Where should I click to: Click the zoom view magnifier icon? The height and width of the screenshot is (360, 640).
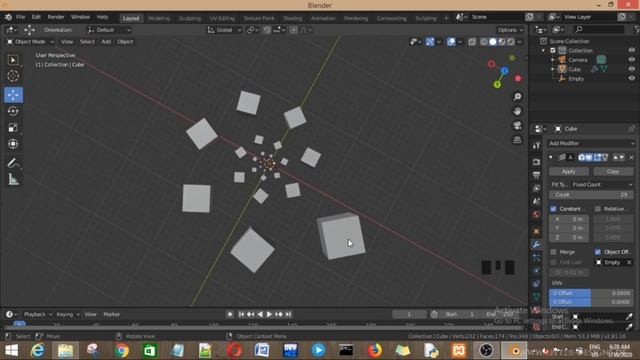[x=518, y=97]
